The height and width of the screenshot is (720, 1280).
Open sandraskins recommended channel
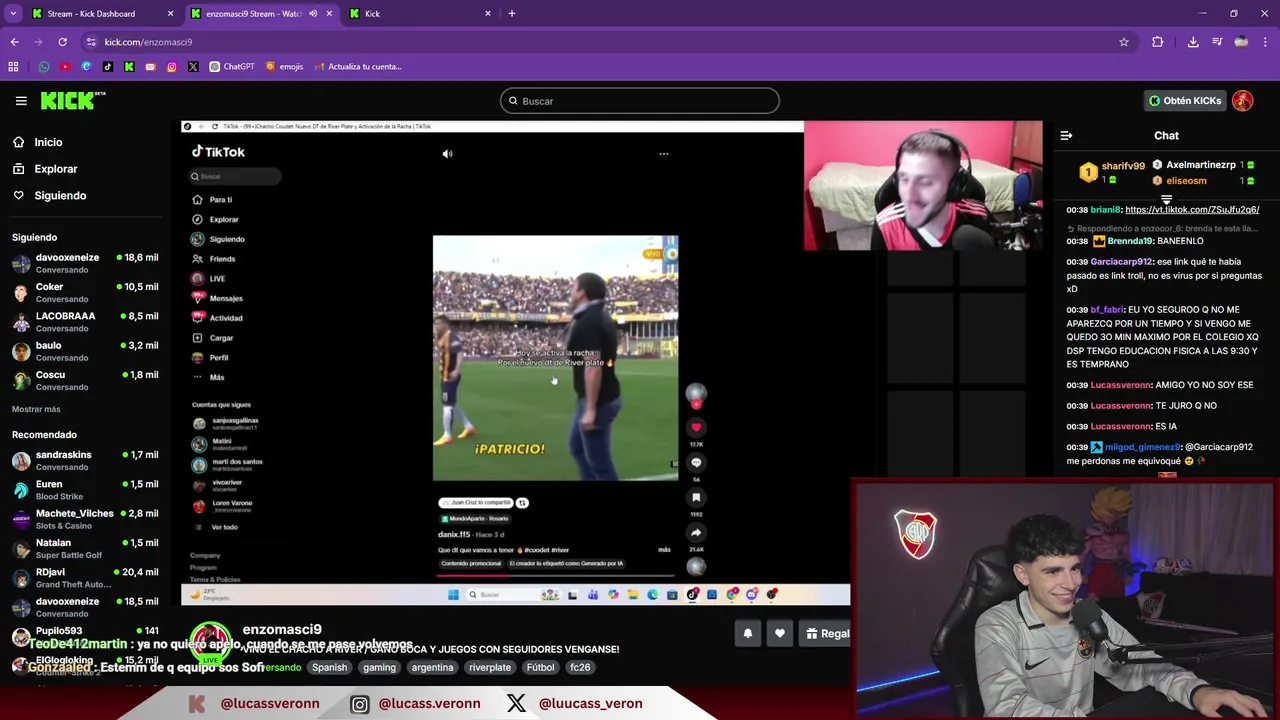[85, 460]
